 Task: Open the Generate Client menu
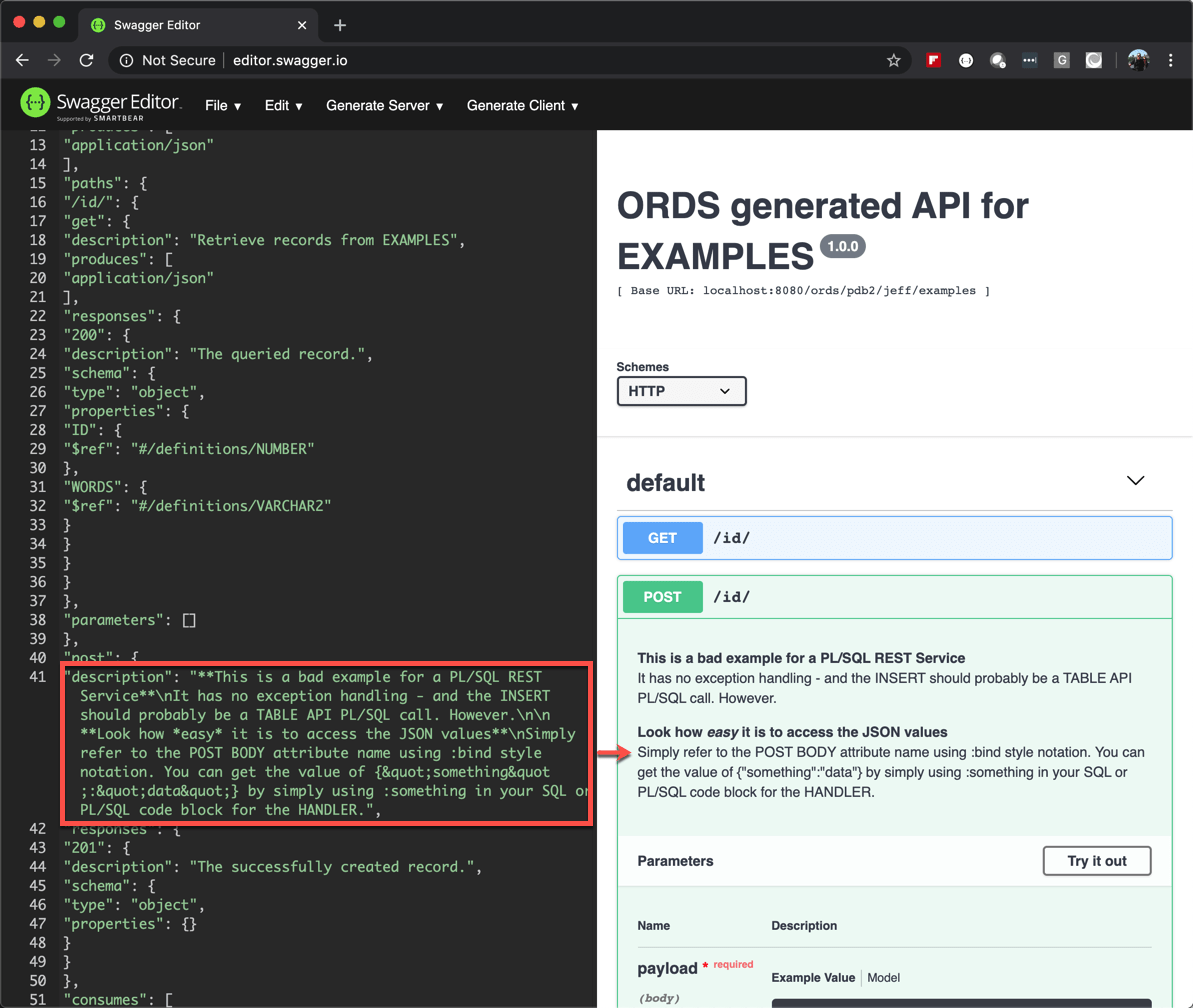[523, 106]
